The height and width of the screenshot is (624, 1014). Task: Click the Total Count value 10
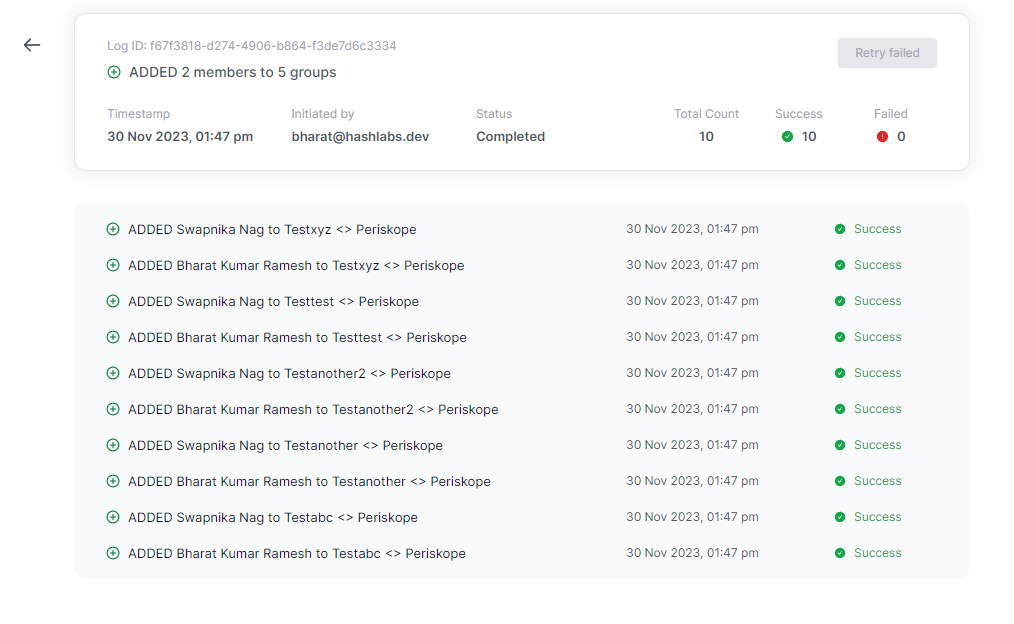click(x=706, y=136)
